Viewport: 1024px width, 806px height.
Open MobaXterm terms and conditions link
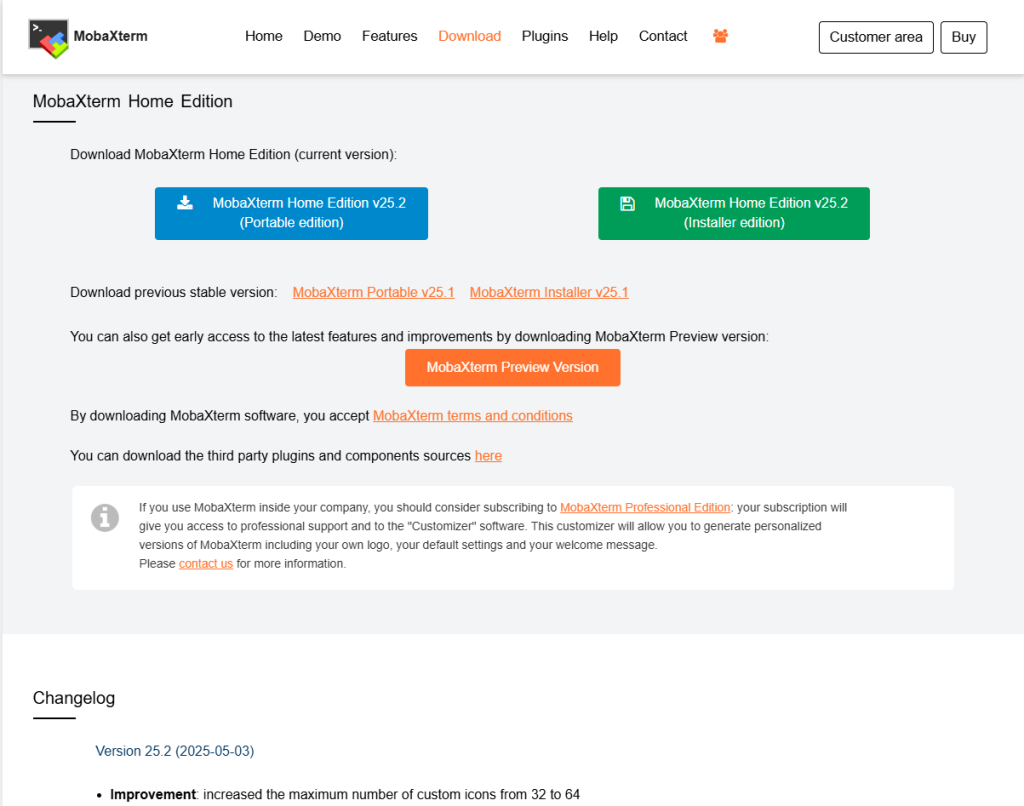click(x=472, y=415)
